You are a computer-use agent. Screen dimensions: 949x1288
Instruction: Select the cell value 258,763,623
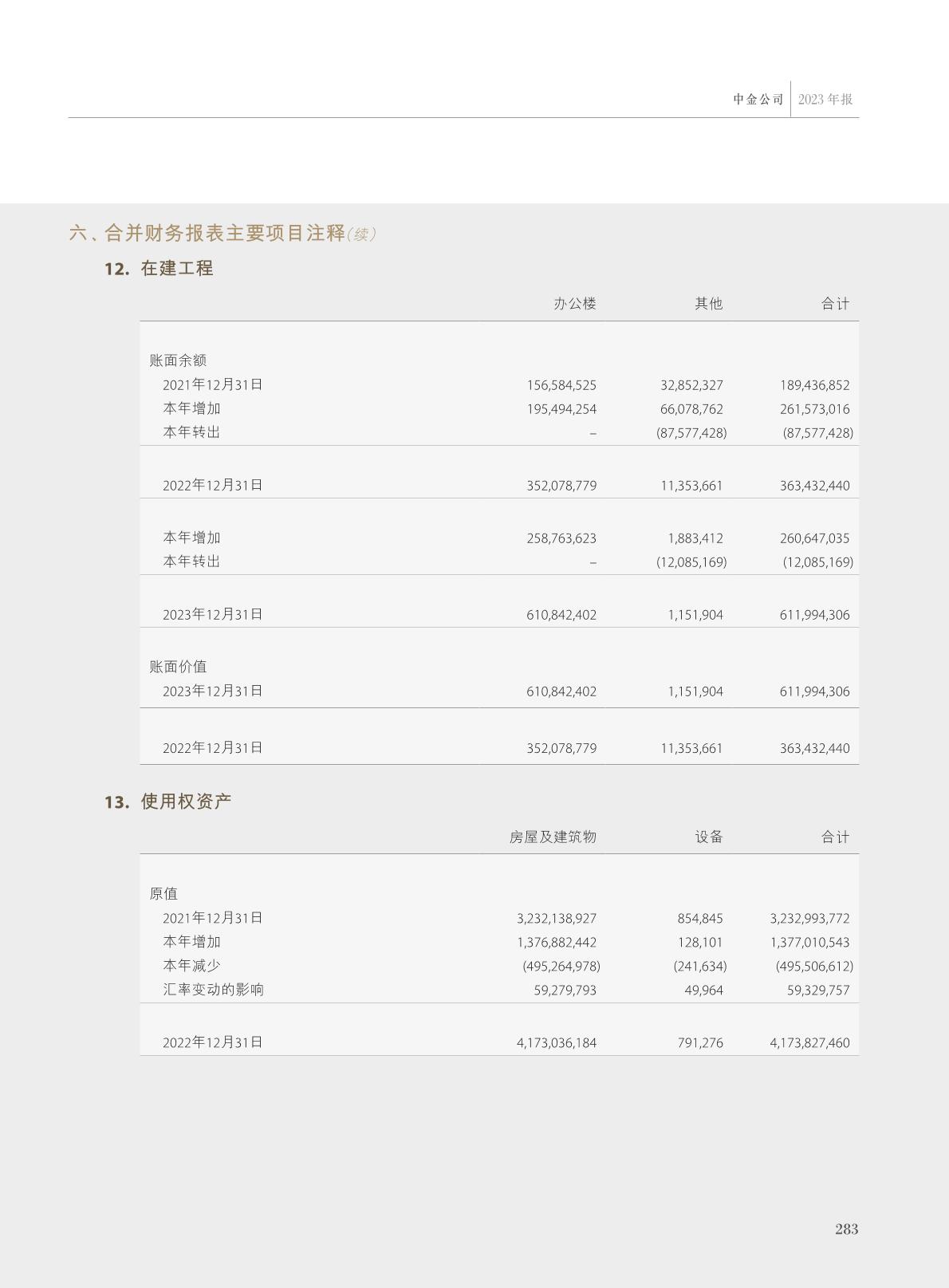[561, 538]
